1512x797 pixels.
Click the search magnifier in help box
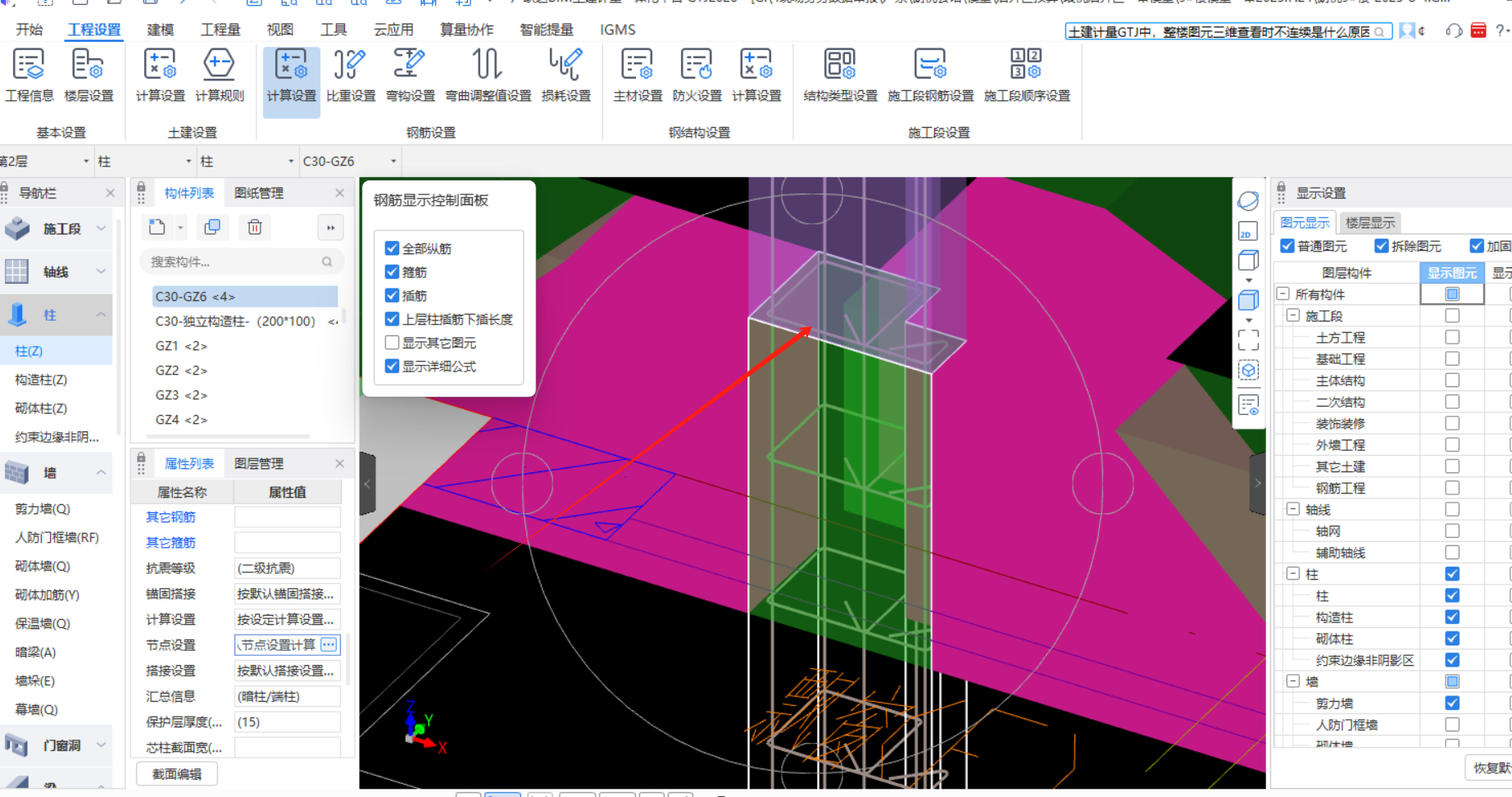(x=1380, y=32)
